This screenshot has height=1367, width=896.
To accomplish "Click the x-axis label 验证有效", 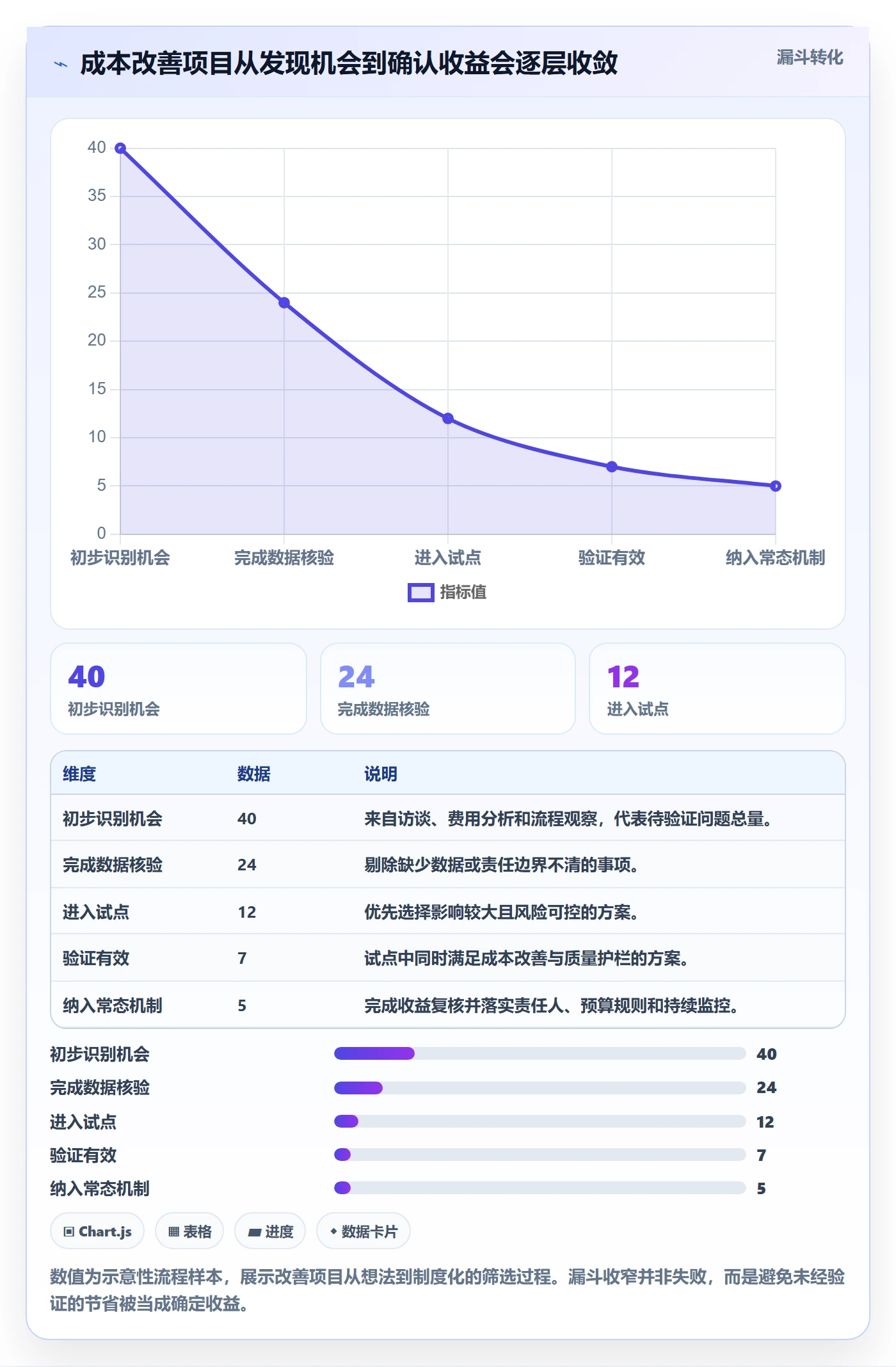I will [612, 558].
